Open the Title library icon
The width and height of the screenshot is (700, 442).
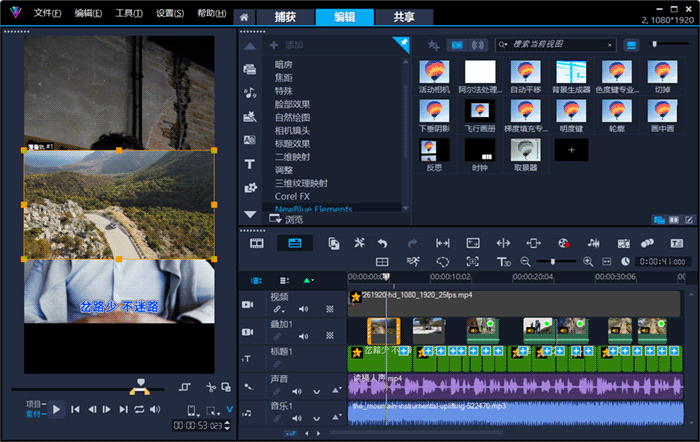click(x=250, y=164)
